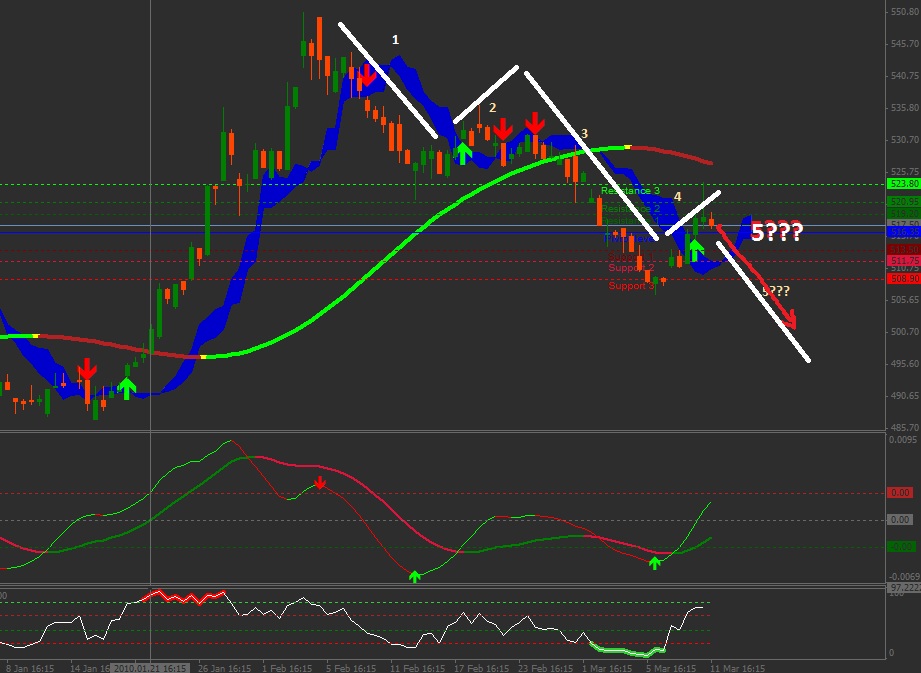921x673 pixels.
Task: Select the red 508.90 price tag
Action: (903, 279)
